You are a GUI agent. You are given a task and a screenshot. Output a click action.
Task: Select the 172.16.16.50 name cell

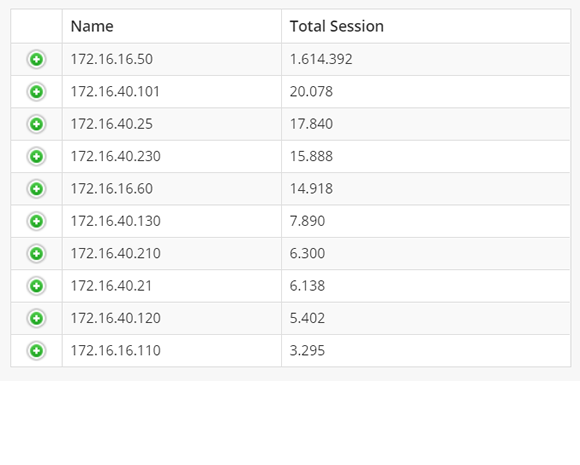(x=172, y=59)
